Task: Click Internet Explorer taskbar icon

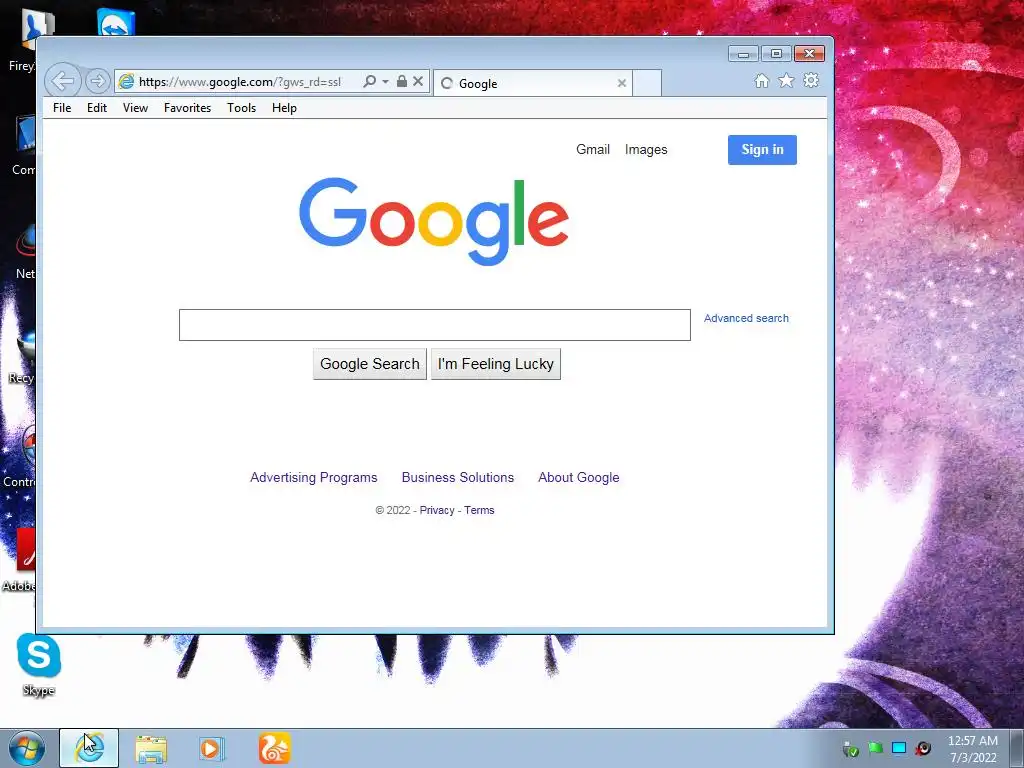Action: (x=89, y=748)
